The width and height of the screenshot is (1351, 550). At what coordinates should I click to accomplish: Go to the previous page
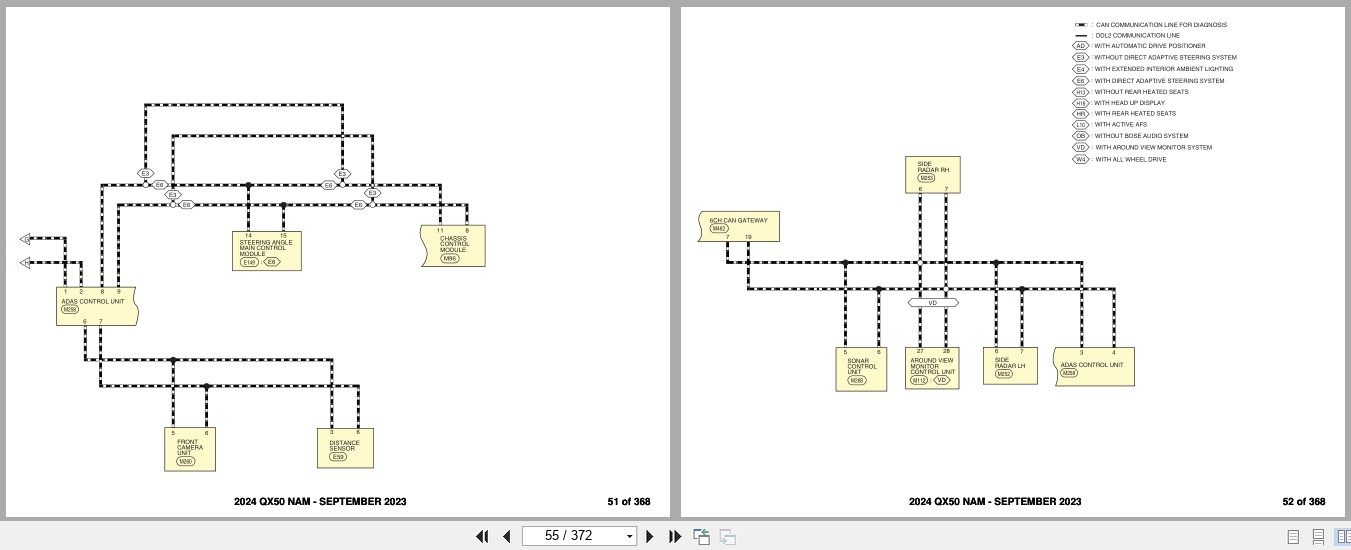[507, 536]
